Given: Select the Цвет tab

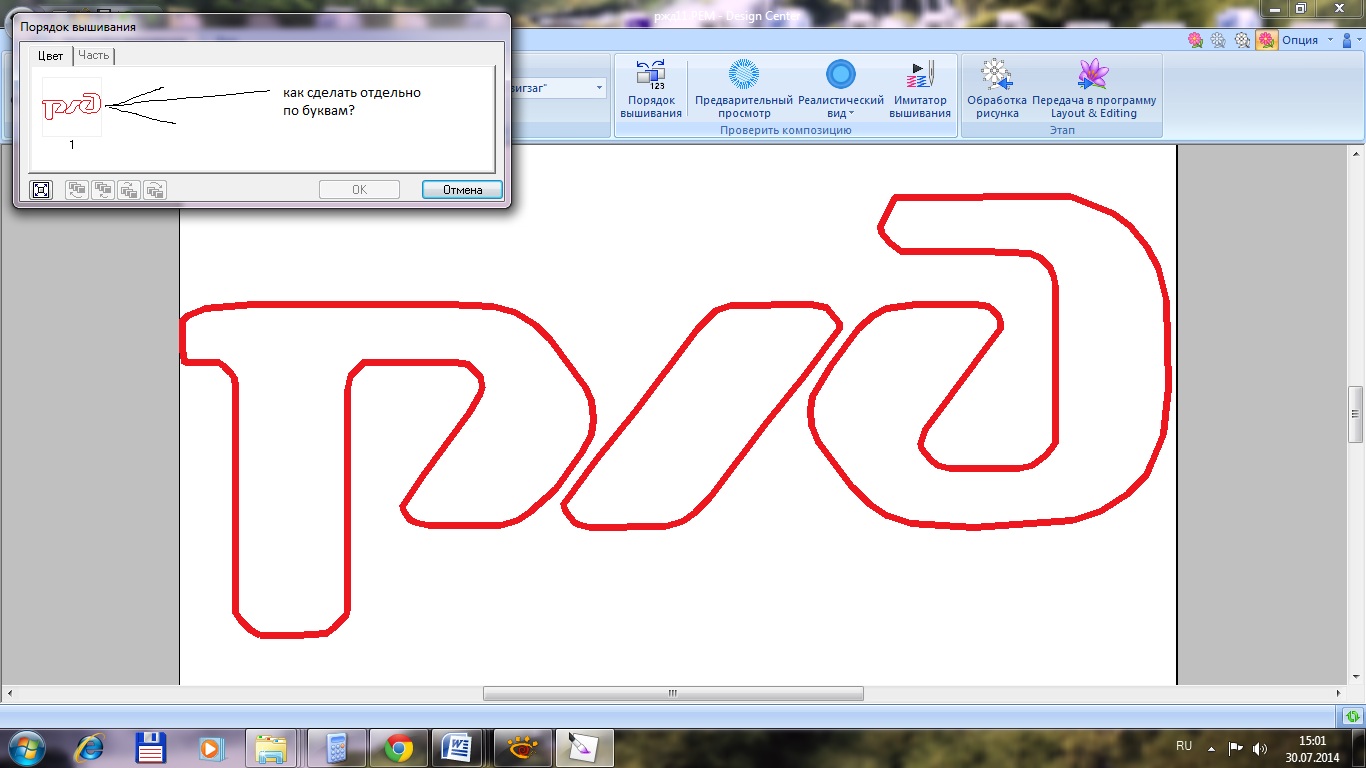Looking at the screenshot, I should (50, 56).
